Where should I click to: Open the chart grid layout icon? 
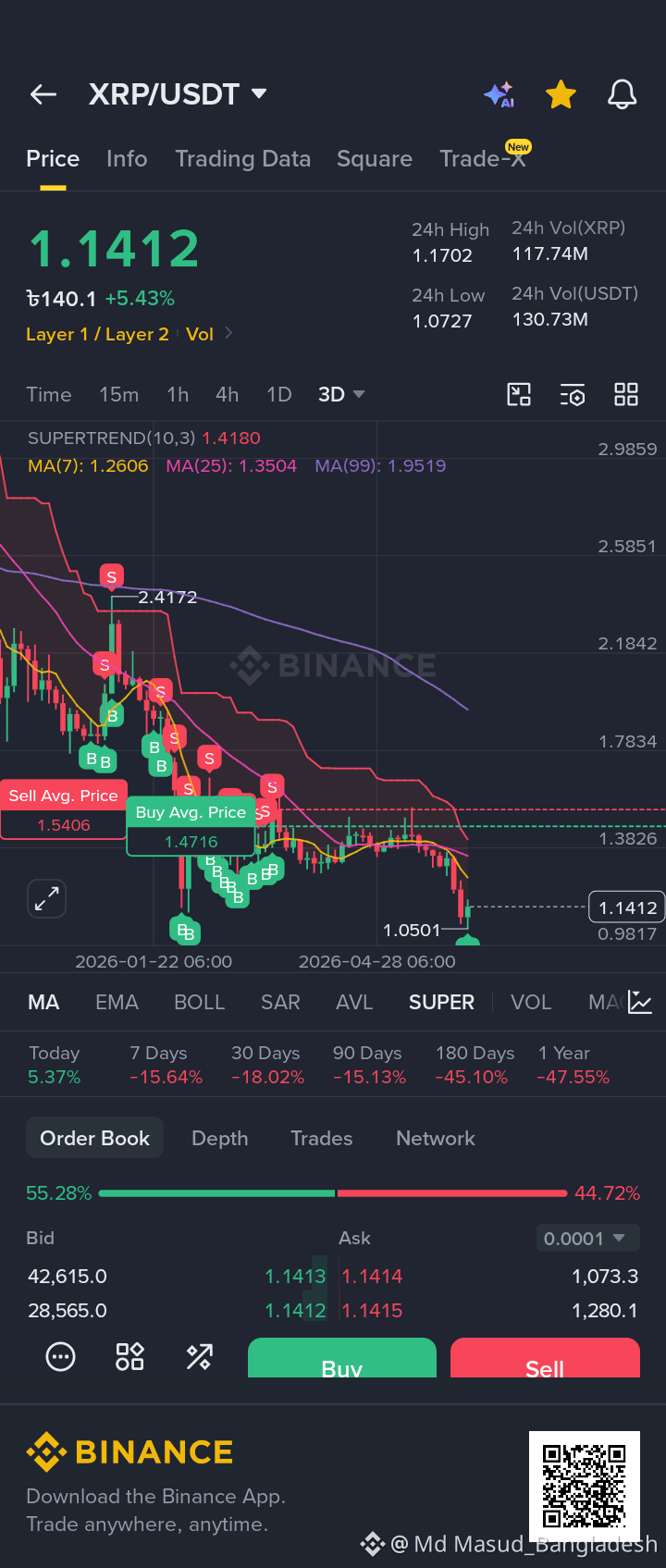coord(626,395)
